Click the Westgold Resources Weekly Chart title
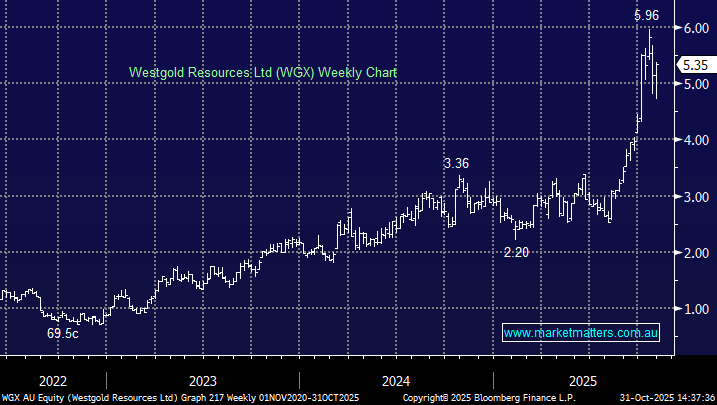The height and width of the screenshot is (405, 717). click(263, 72)
